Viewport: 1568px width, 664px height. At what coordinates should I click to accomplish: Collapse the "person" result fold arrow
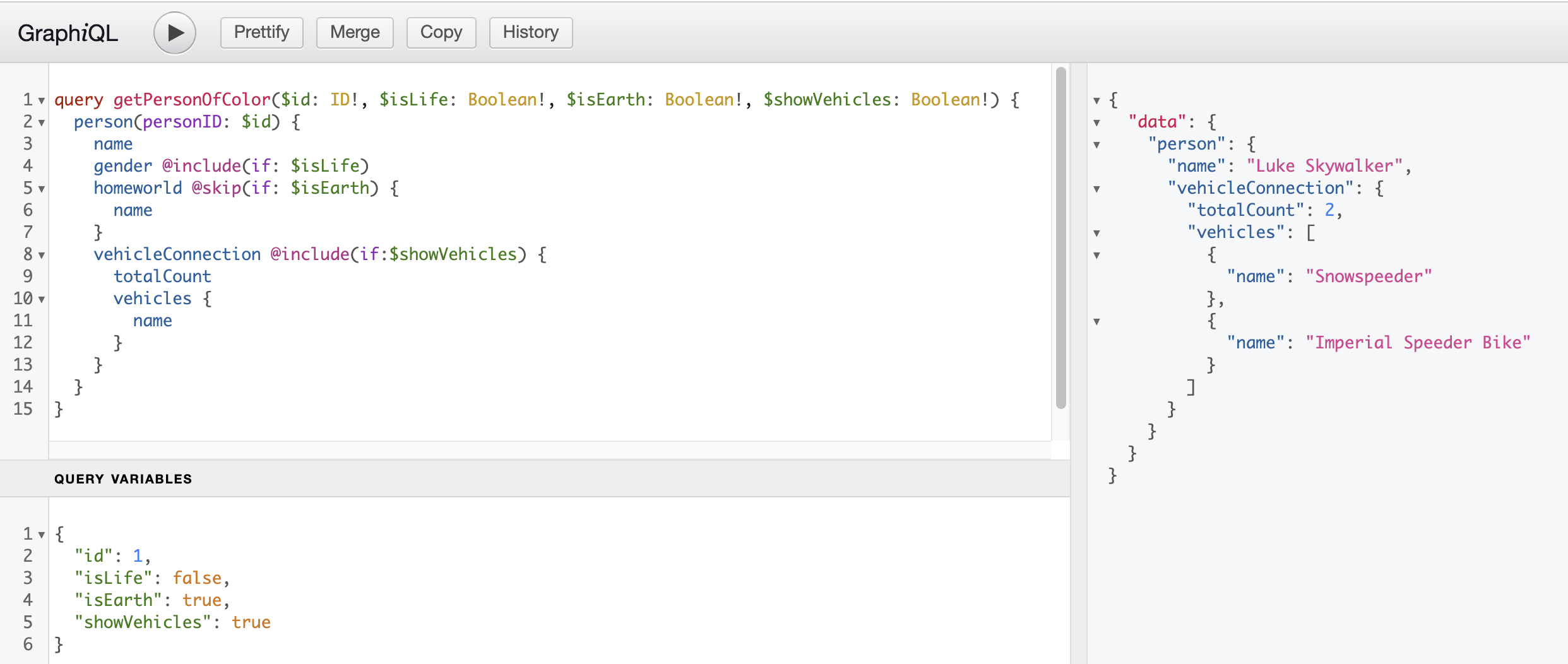point(1096,145)
